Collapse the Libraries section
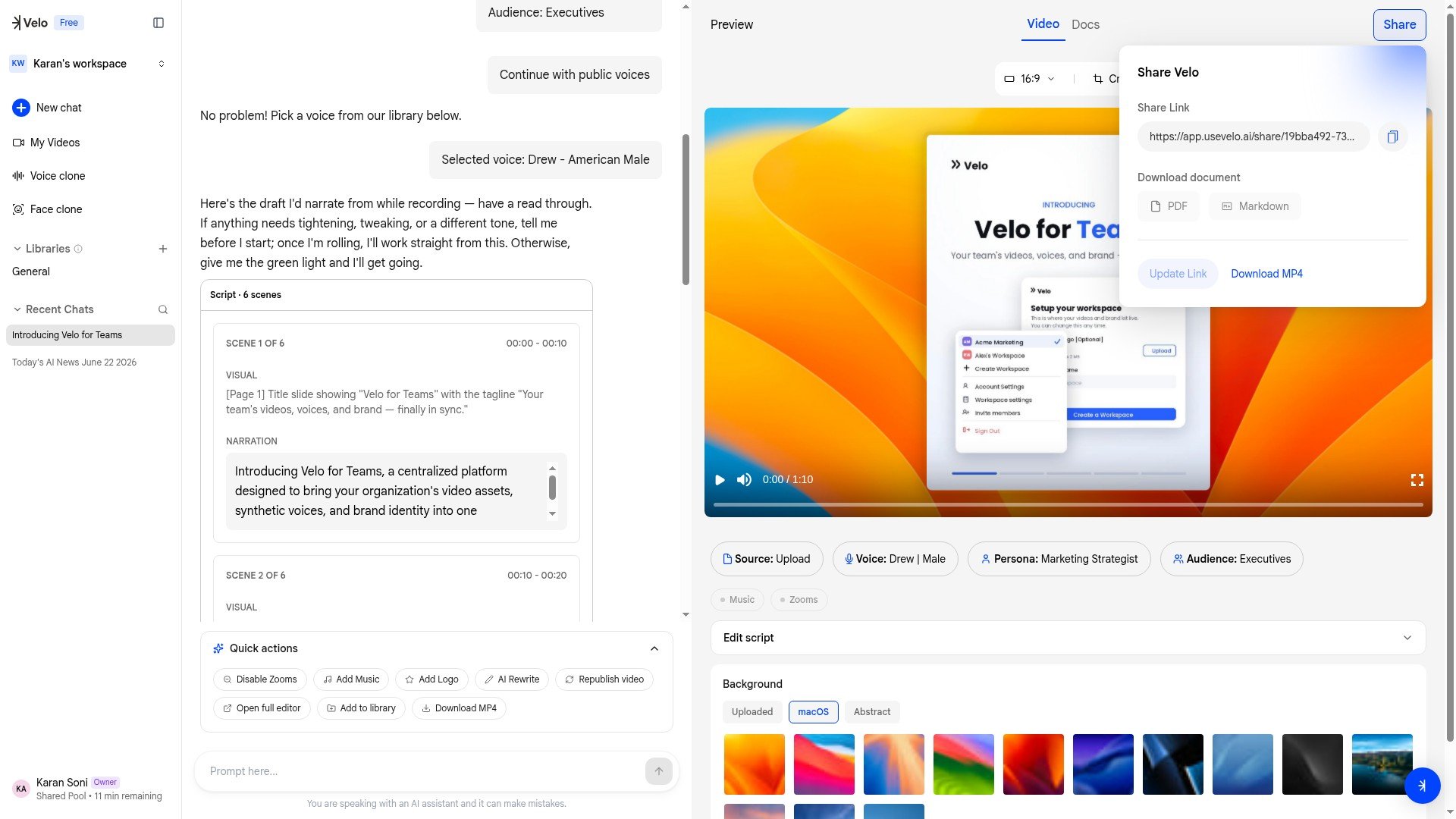Image resolution: width=1456 pixels, height=819 pixels. coord(17,249)
